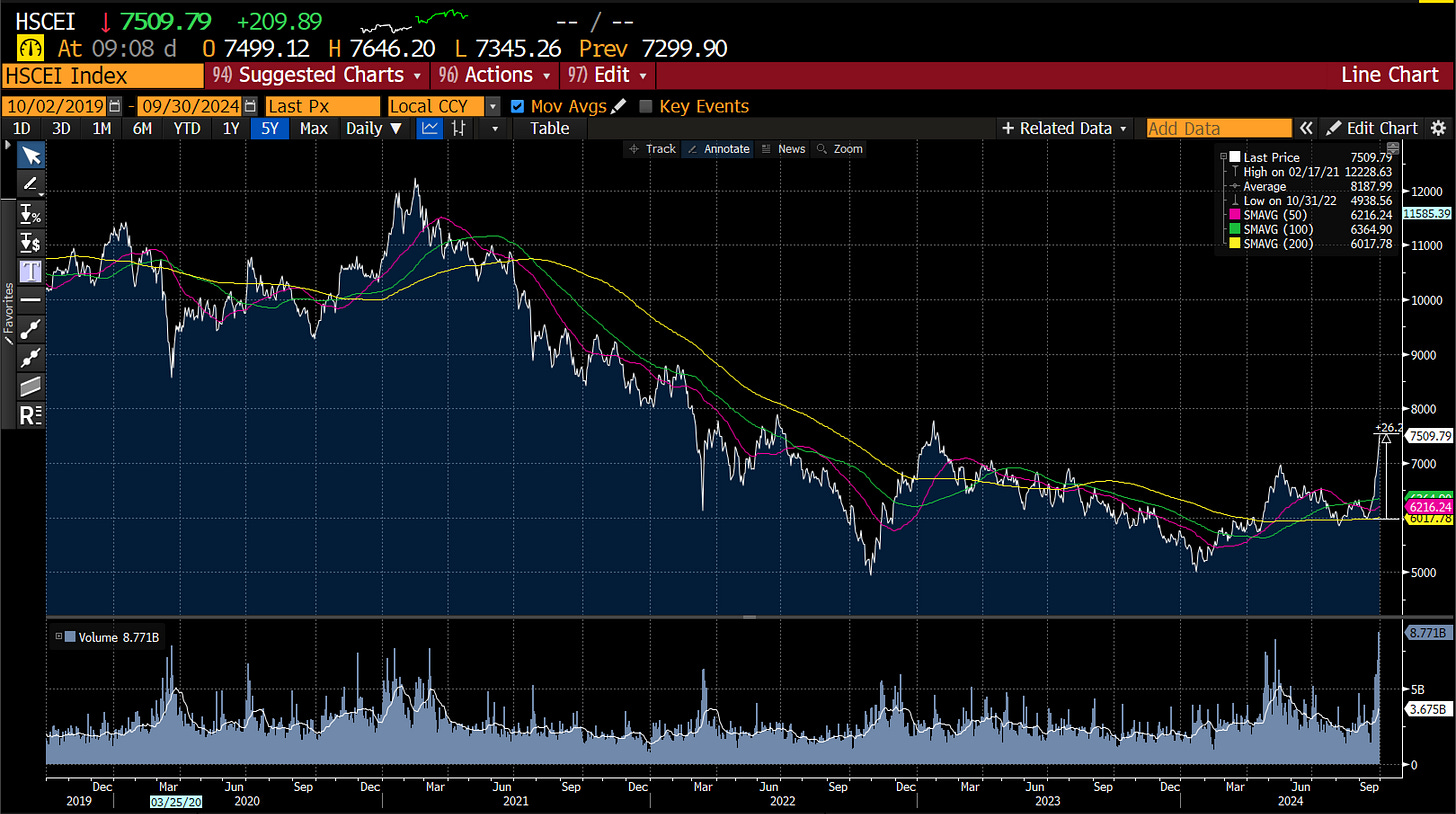Click the start date 10/02/2019 field
This screenshot has height=814, width=1456.
55,106
